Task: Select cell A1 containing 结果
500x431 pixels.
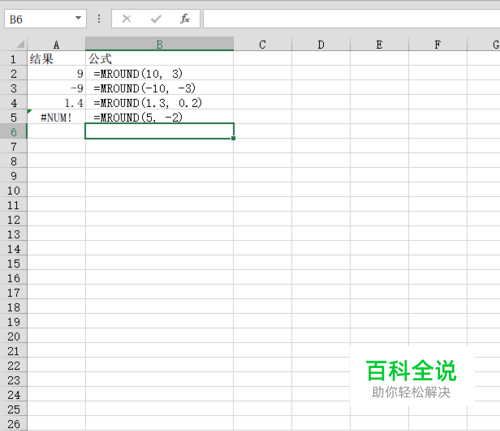Action: pyautogui.click(x=56, y=59)
